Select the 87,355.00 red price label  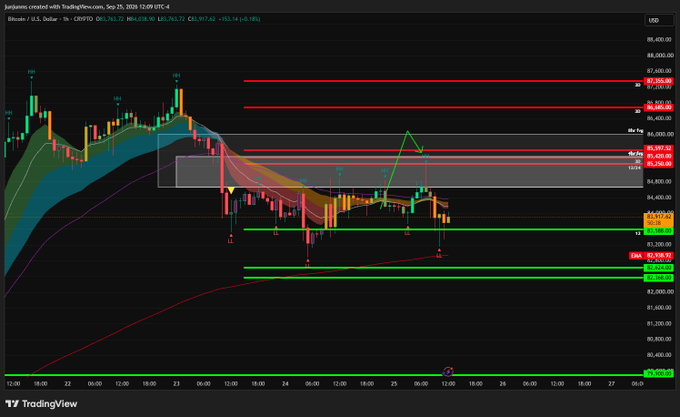[x=659, y=81]
